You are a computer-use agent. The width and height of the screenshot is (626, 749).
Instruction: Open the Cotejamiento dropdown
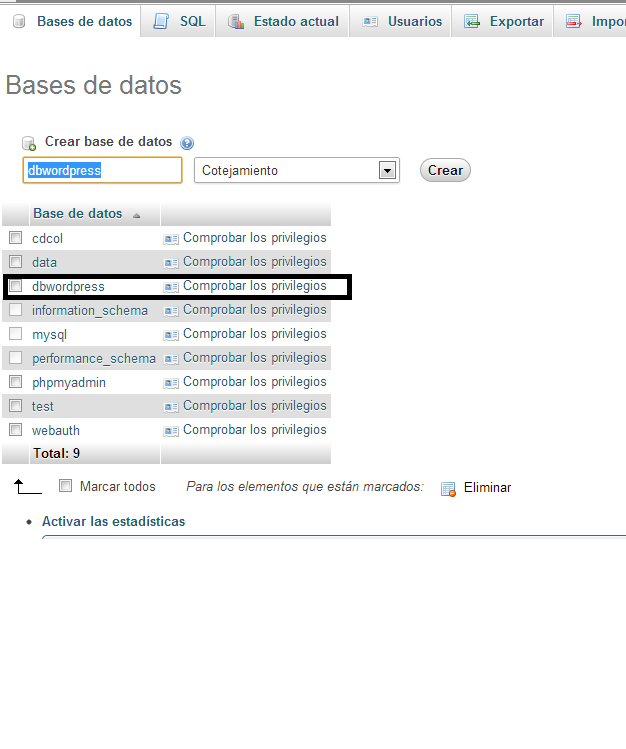(x=297, y=170)
